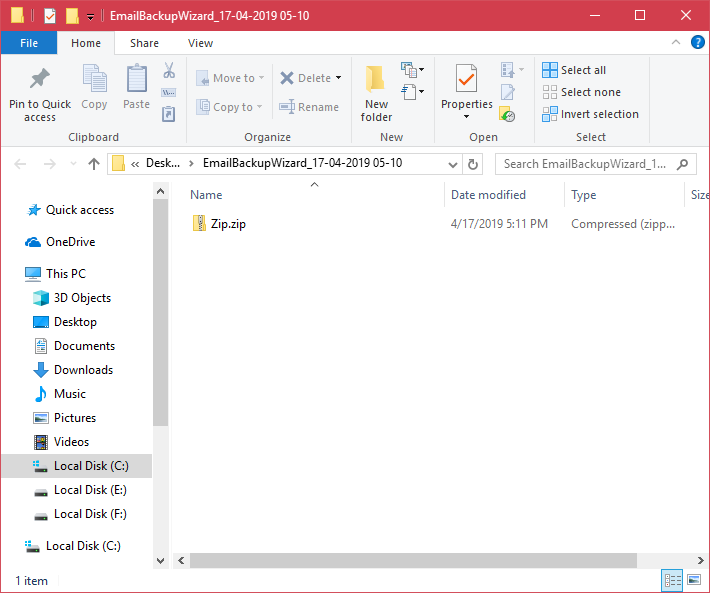Viewport: 710px width, 593px height.
Task: Collapse the ribbon with the chevron
Action: click(676, 43)
